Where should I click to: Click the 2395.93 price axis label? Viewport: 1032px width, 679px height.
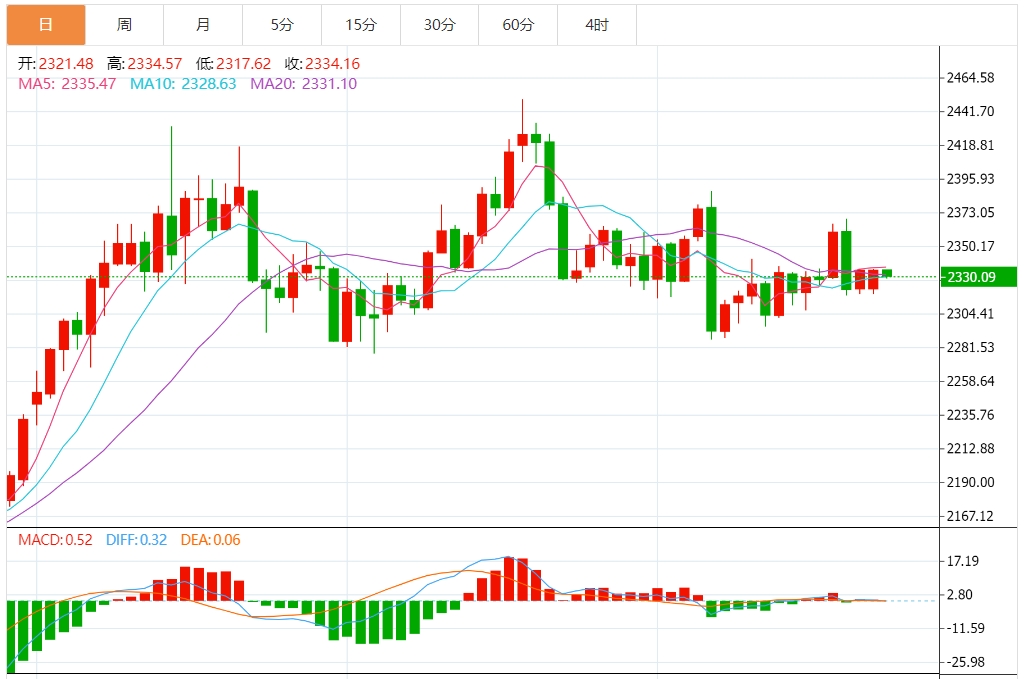(x=970, y=179)
